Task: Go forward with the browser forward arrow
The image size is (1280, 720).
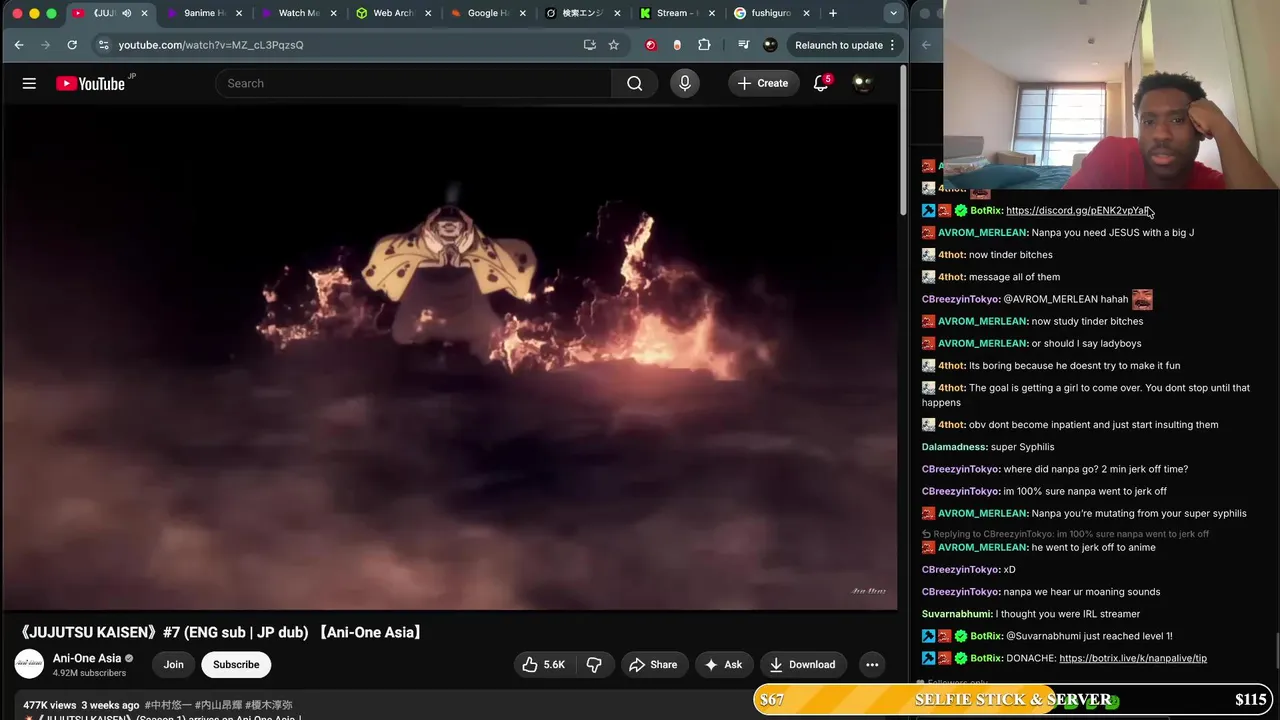Action: (45, 45)
